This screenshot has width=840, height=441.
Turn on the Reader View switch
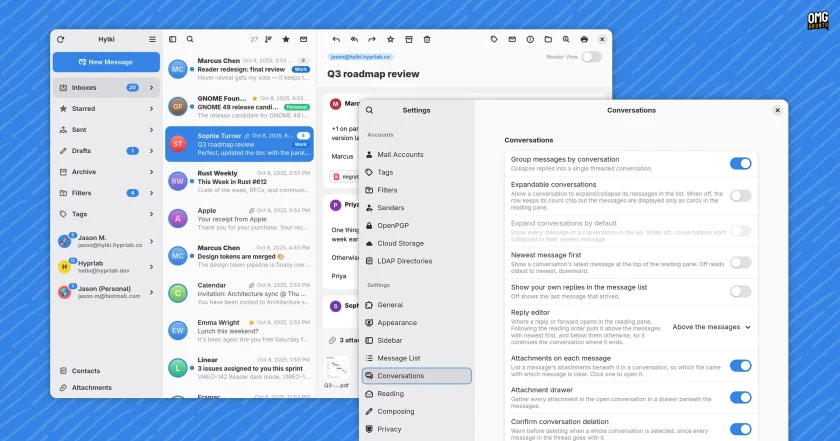(592, 57)
